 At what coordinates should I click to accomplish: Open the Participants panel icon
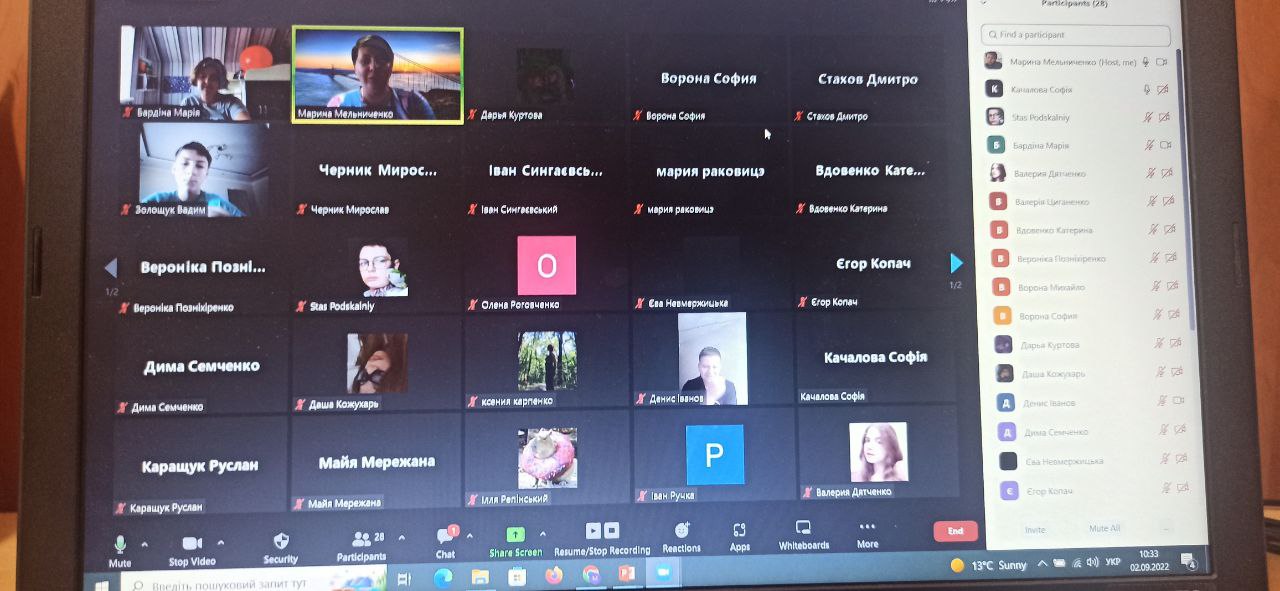click(361, 540)
